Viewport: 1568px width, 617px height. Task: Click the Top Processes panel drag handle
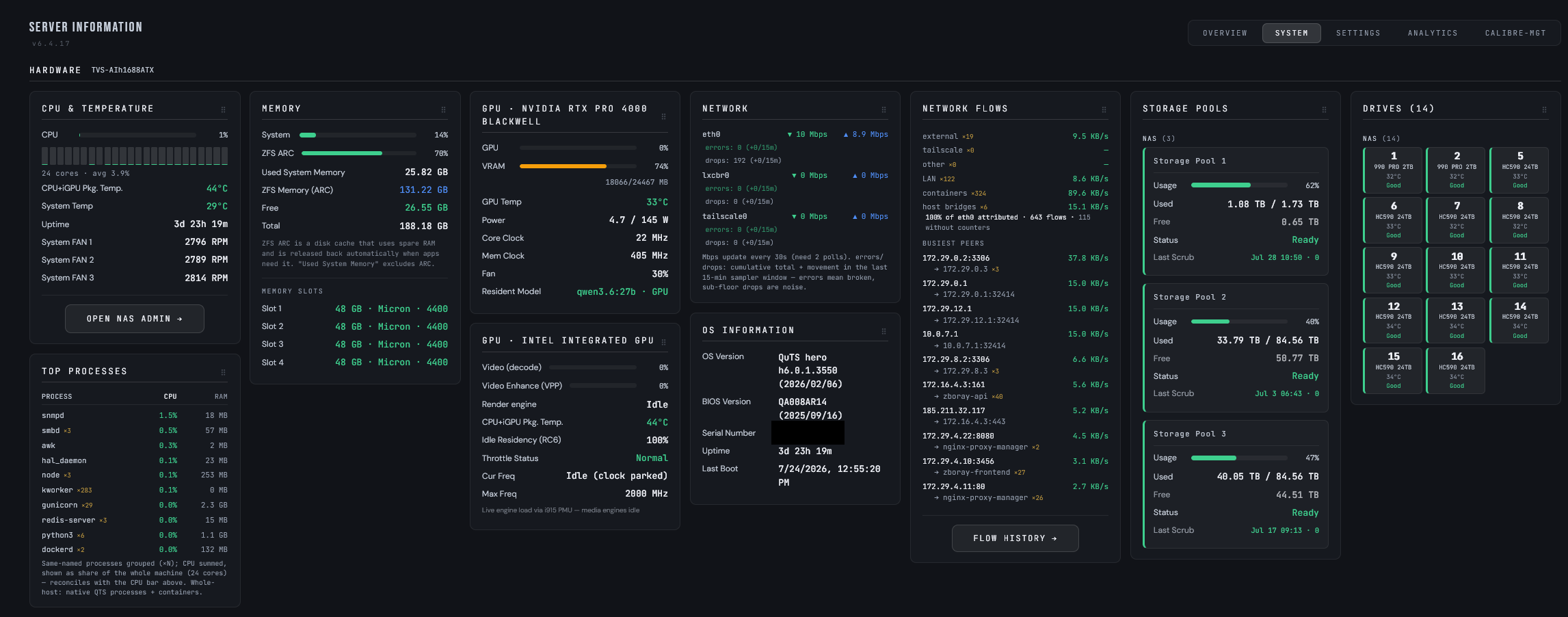(x=223, y=373)
